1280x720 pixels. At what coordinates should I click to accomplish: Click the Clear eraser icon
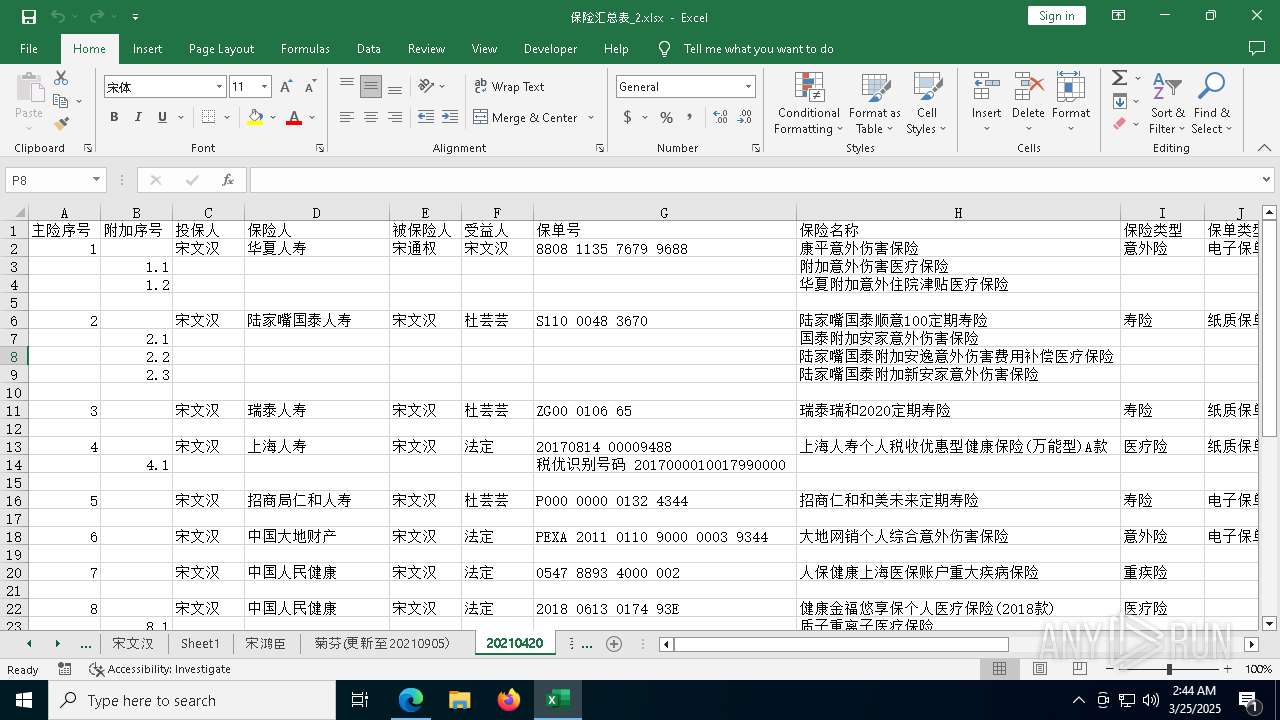(1119, 124)
